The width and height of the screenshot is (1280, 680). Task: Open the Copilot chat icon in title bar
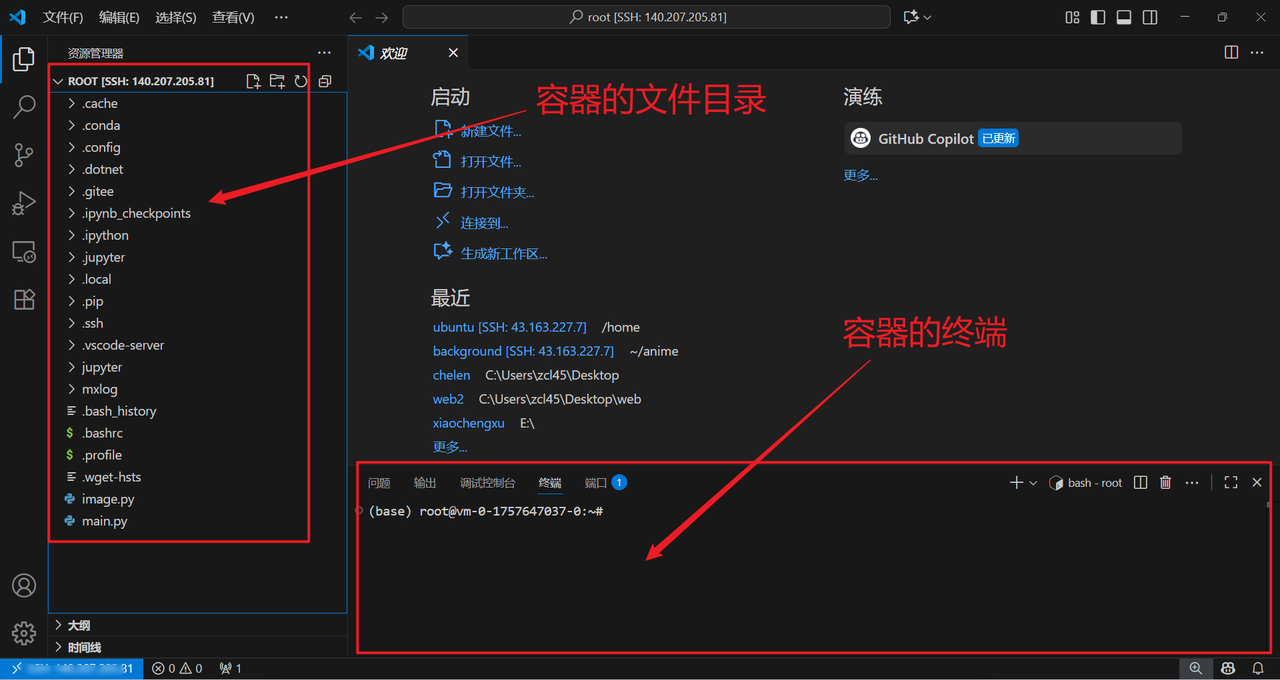(911, 17)
